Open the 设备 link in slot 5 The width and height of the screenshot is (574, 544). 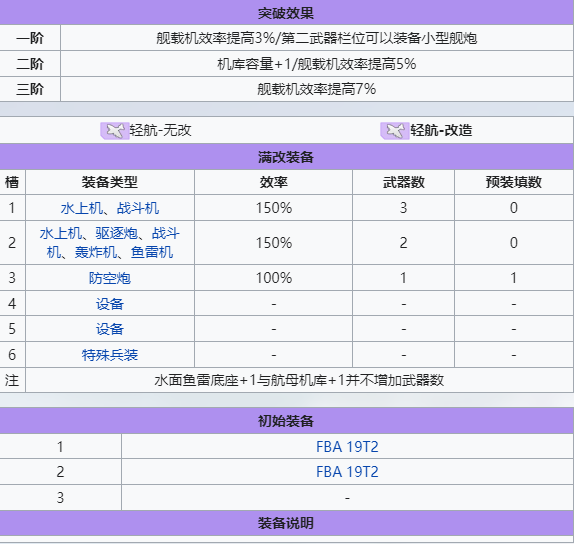coord(109,329)
